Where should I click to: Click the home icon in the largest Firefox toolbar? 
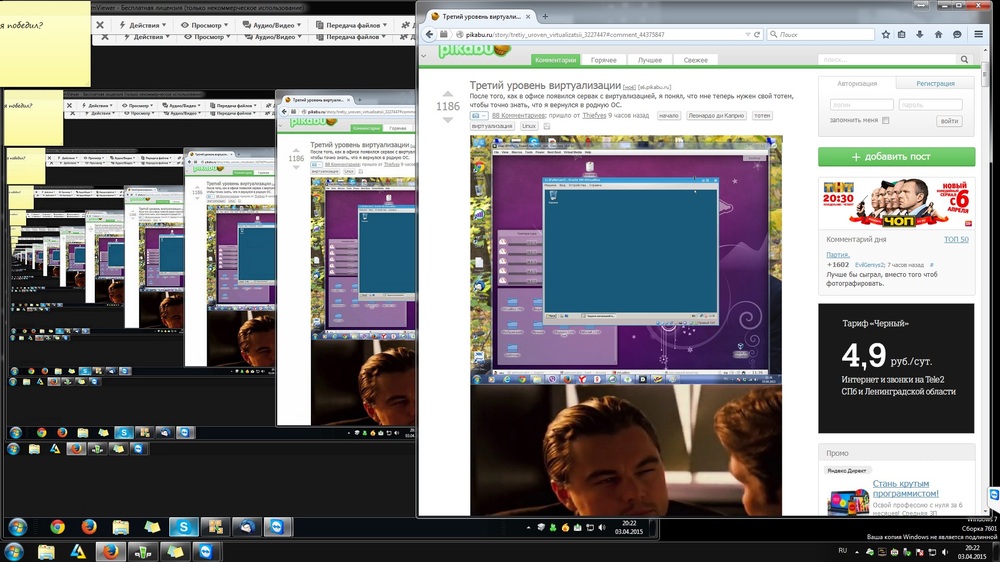(939, 34)
